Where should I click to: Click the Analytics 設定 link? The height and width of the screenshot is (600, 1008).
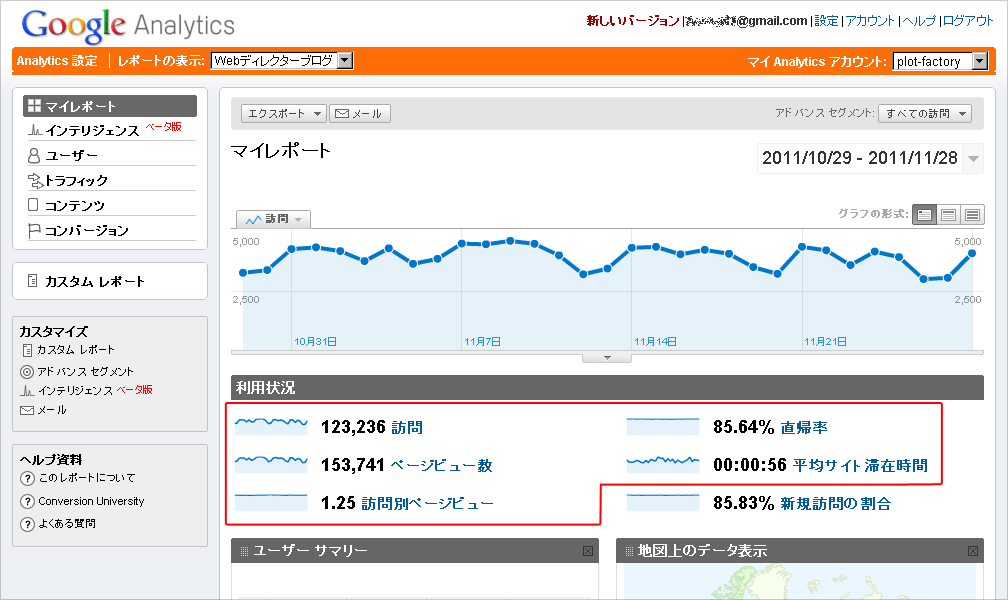57,61
